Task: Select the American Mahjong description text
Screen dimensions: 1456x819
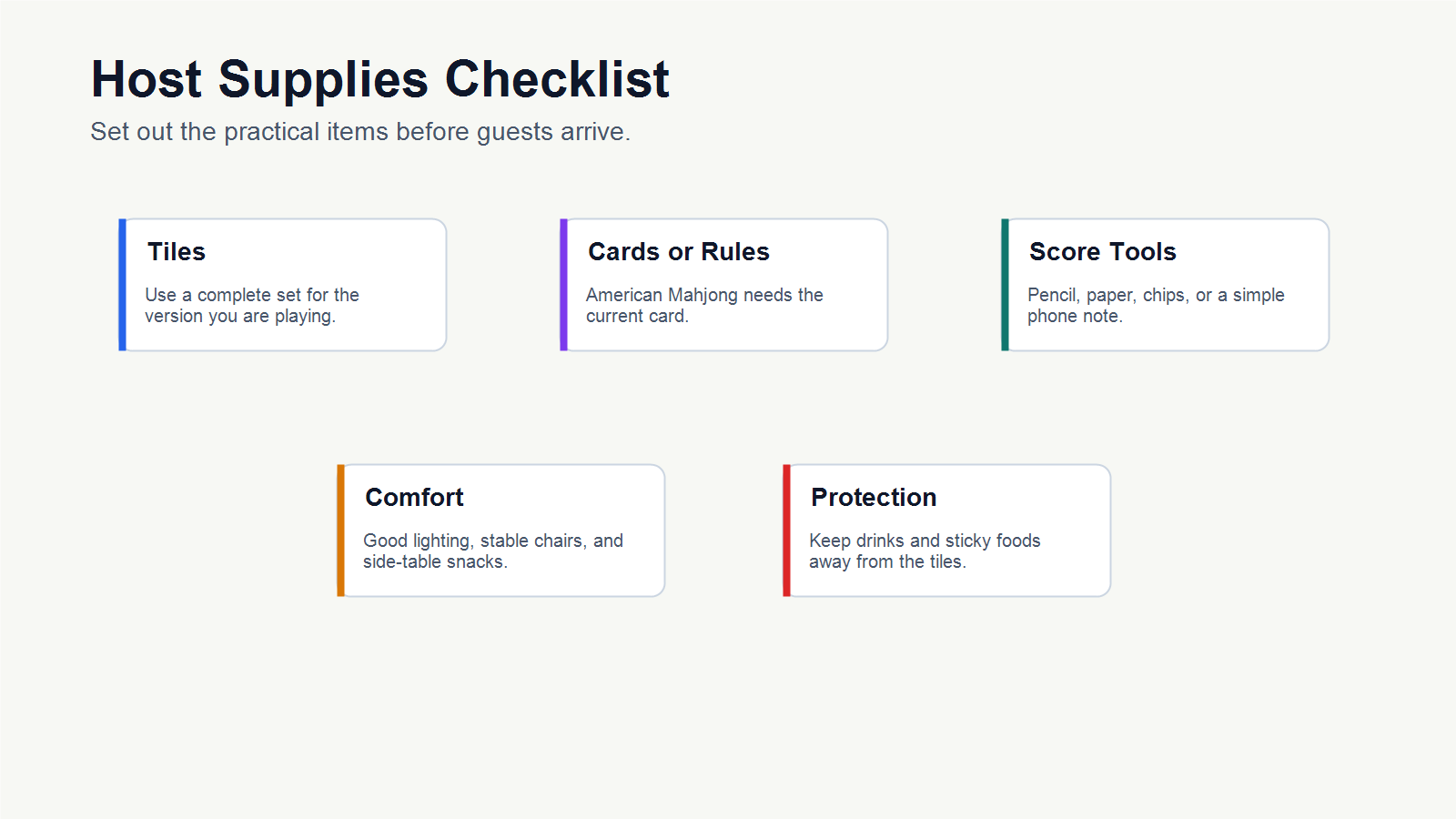Action: point(704,306)
